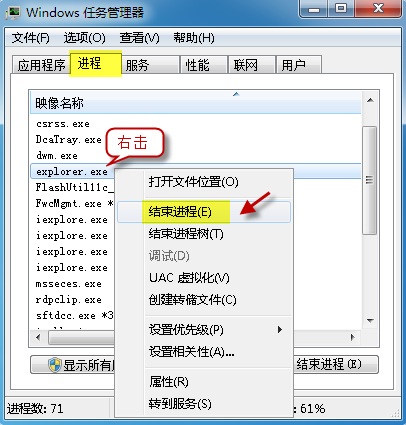Screen dimensions: 406x425
Task: Click the Task Manager title bar icon
Action: pyautogui.click(x=13, y=12)
